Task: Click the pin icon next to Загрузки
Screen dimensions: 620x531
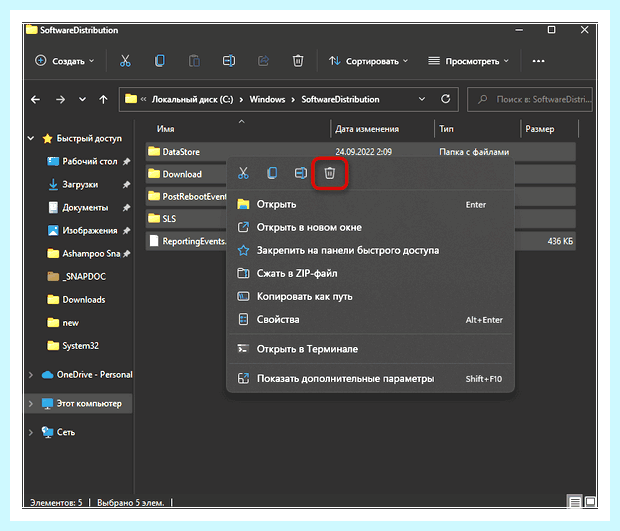Action: [x=126, y=185]
